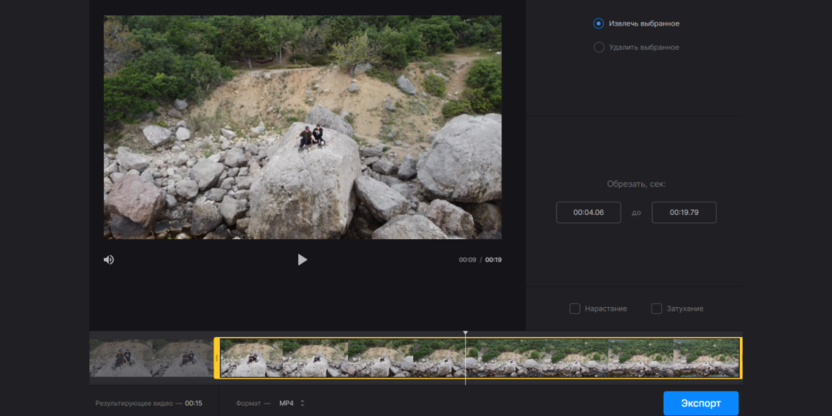832x416 pixels.
Task: Click the white playhead marker on timeline
Action: 465,334
